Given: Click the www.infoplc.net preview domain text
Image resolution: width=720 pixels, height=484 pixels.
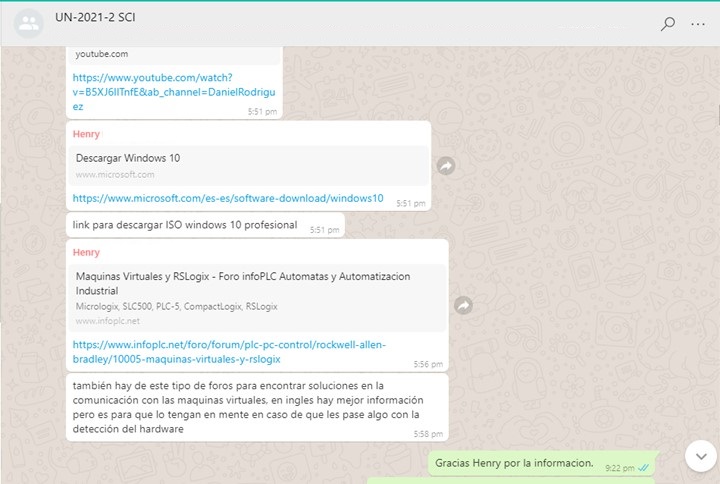Looking at the screenshot, I should pyautogui.click(x=107, y=321).
